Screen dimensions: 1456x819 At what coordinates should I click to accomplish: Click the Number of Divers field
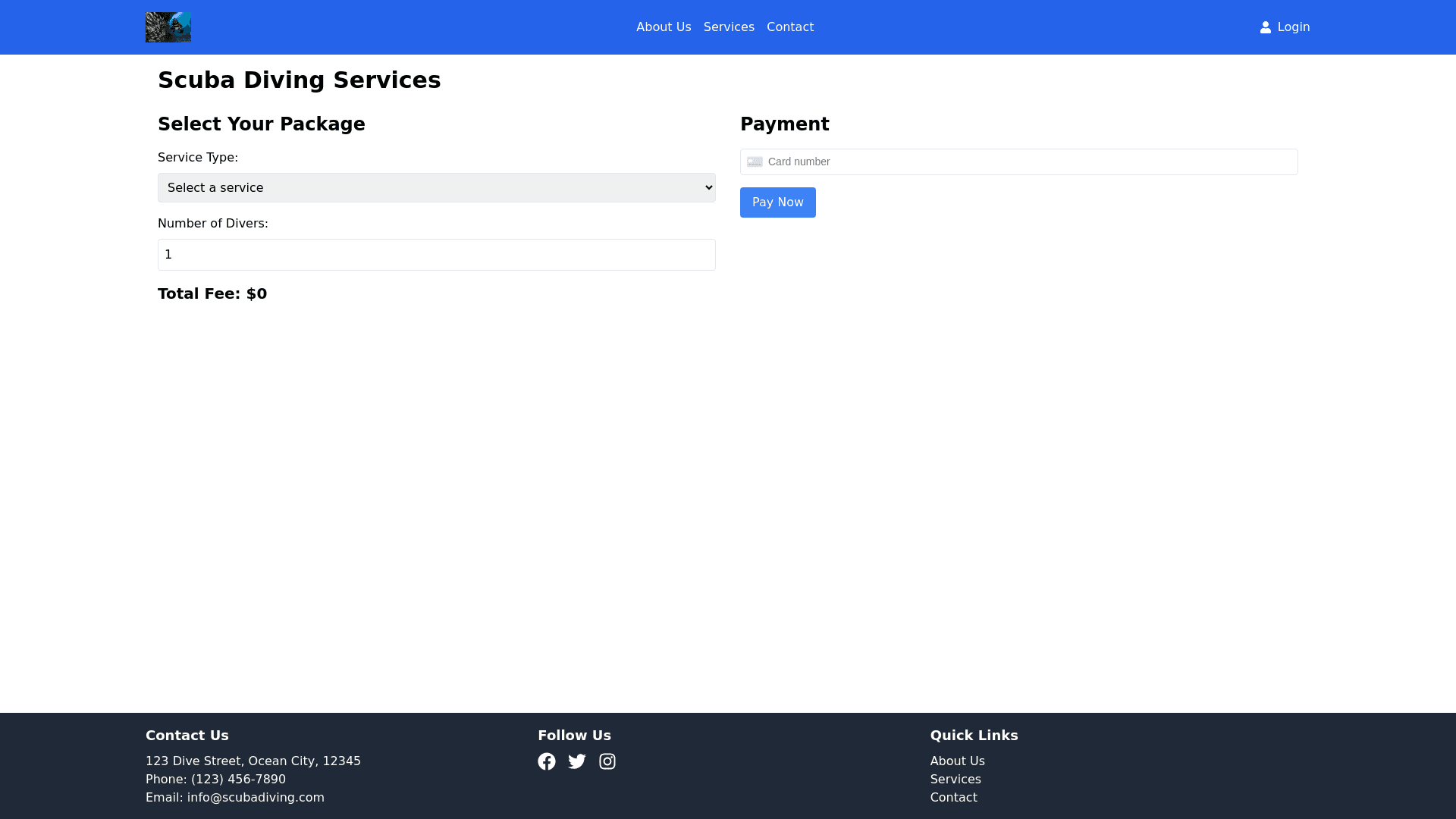click(436, 255)
